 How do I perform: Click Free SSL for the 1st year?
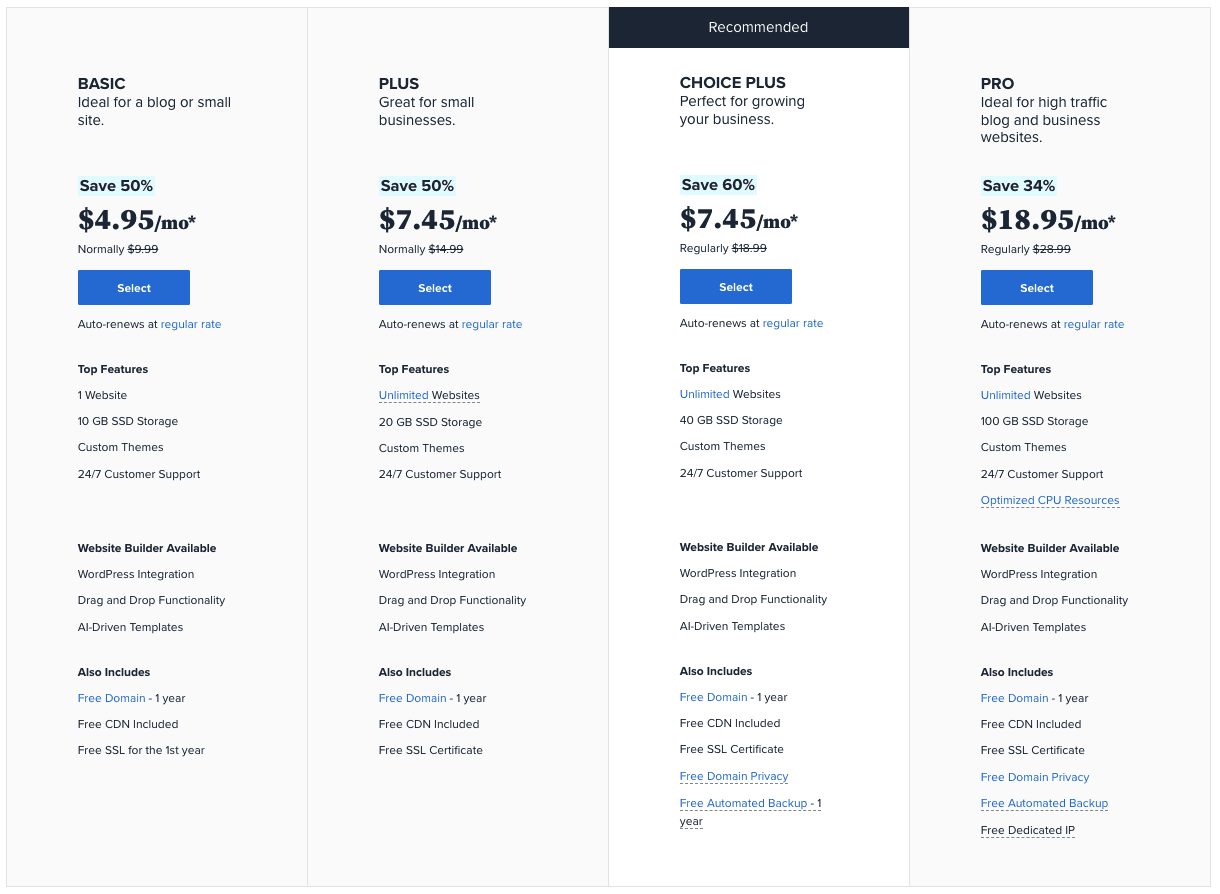pos(141,751)
